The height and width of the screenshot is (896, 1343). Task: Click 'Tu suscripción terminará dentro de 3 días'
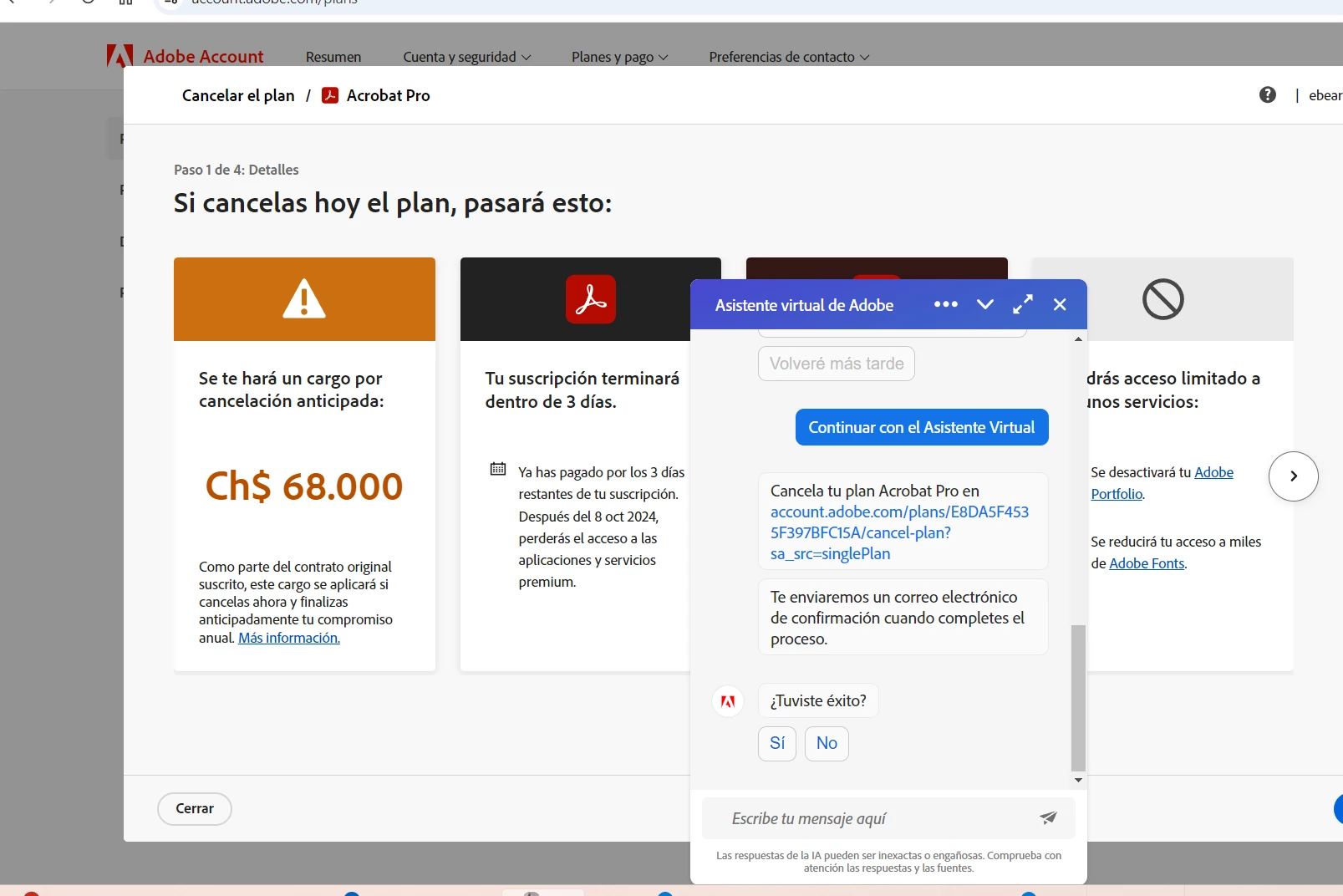pyautogui.click(x=582, y=389)
